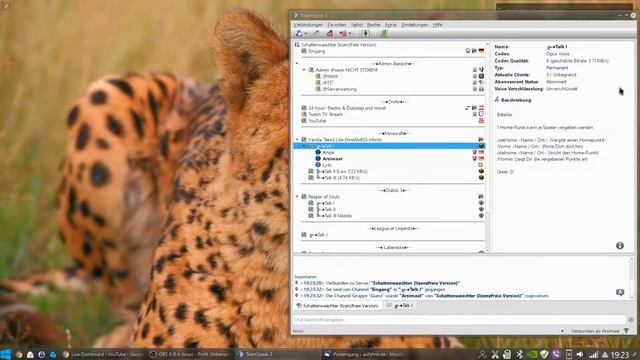Switch to the Schattenwaechter chat tab
The image size is (640, 360).
pyautogui.click(x=337, y=306)
